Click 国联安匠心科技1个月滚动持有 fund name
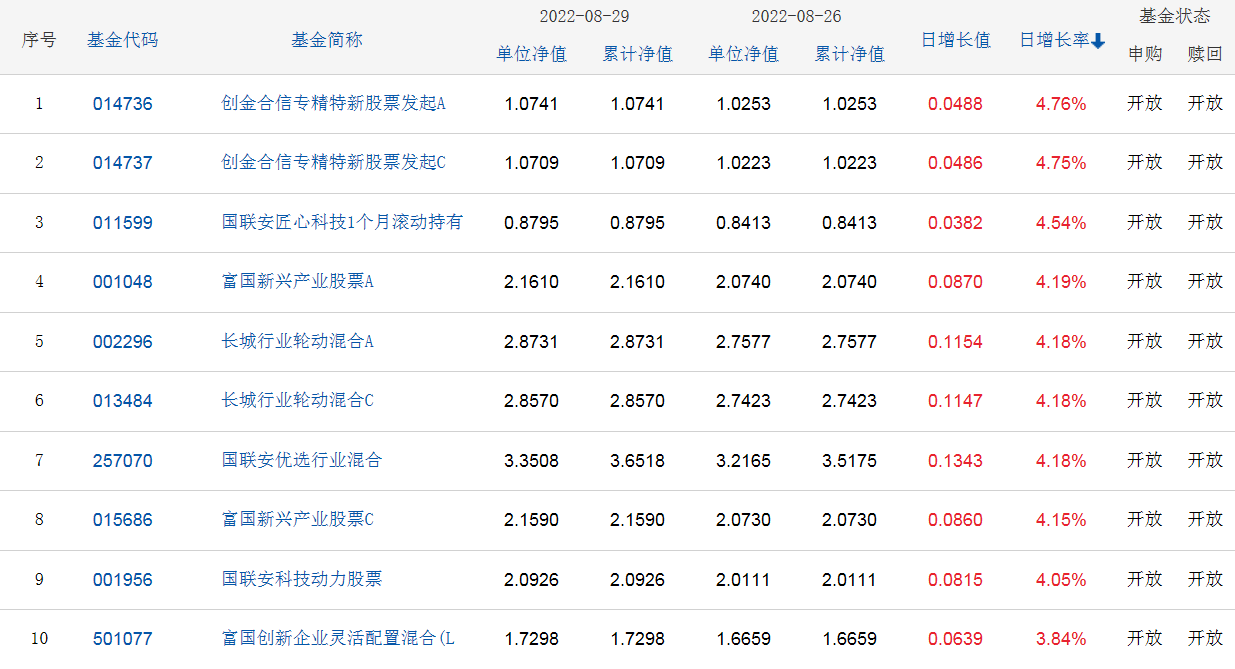The width and height of the screenshot is (1235, 669). coord(342,222)
